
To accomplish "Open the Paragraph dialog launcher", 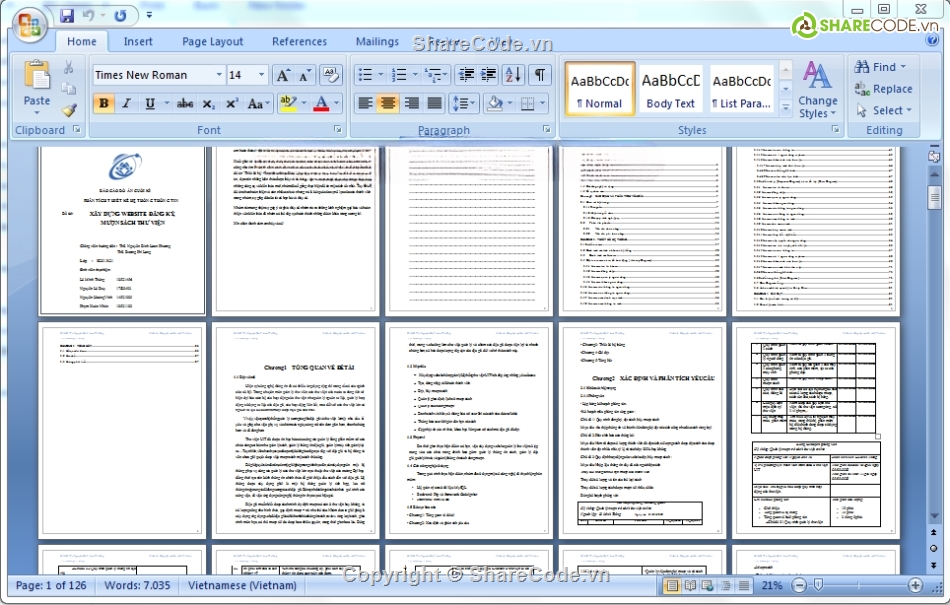I will (x=546, y=129).
